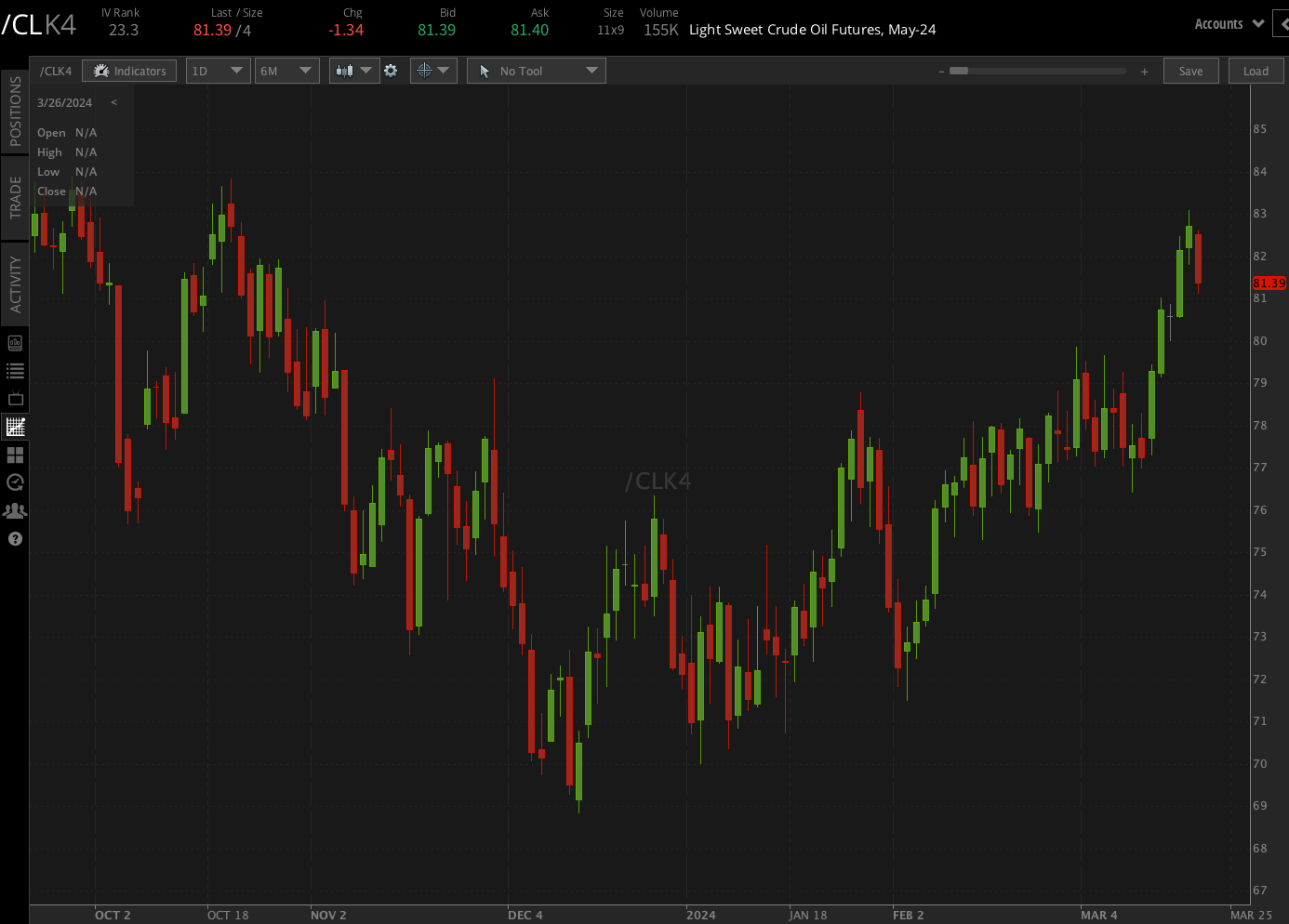Image resolution: width=1289 pixels, height=924 pixels.
Task: Click the FEB 2 date label
Action: pos(909,915)
